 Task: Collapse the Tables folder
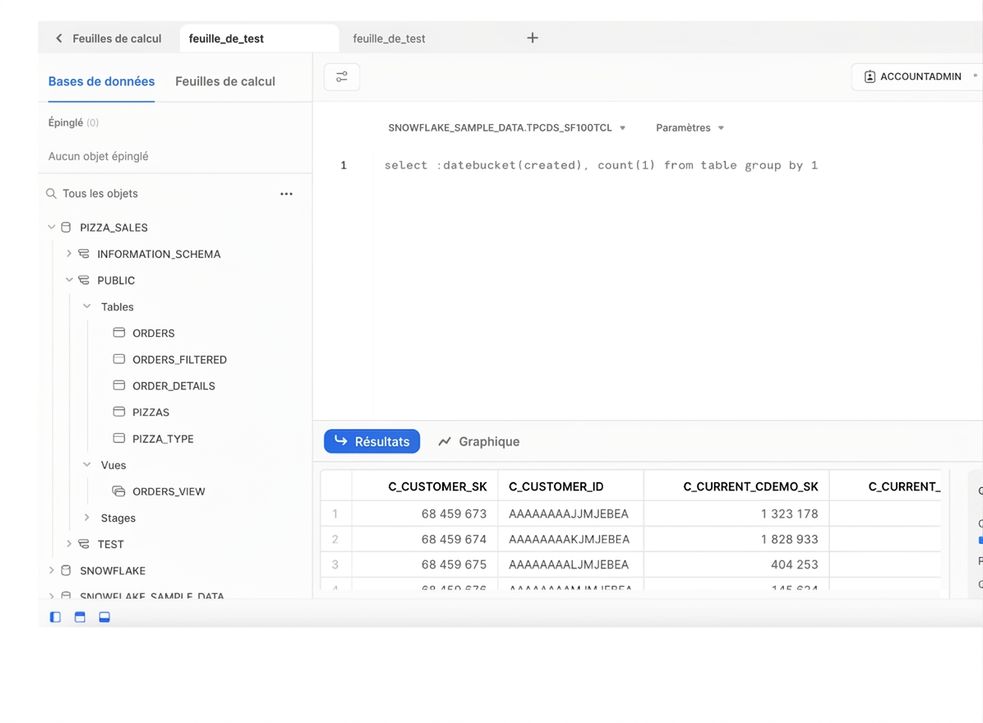point(87,306)
